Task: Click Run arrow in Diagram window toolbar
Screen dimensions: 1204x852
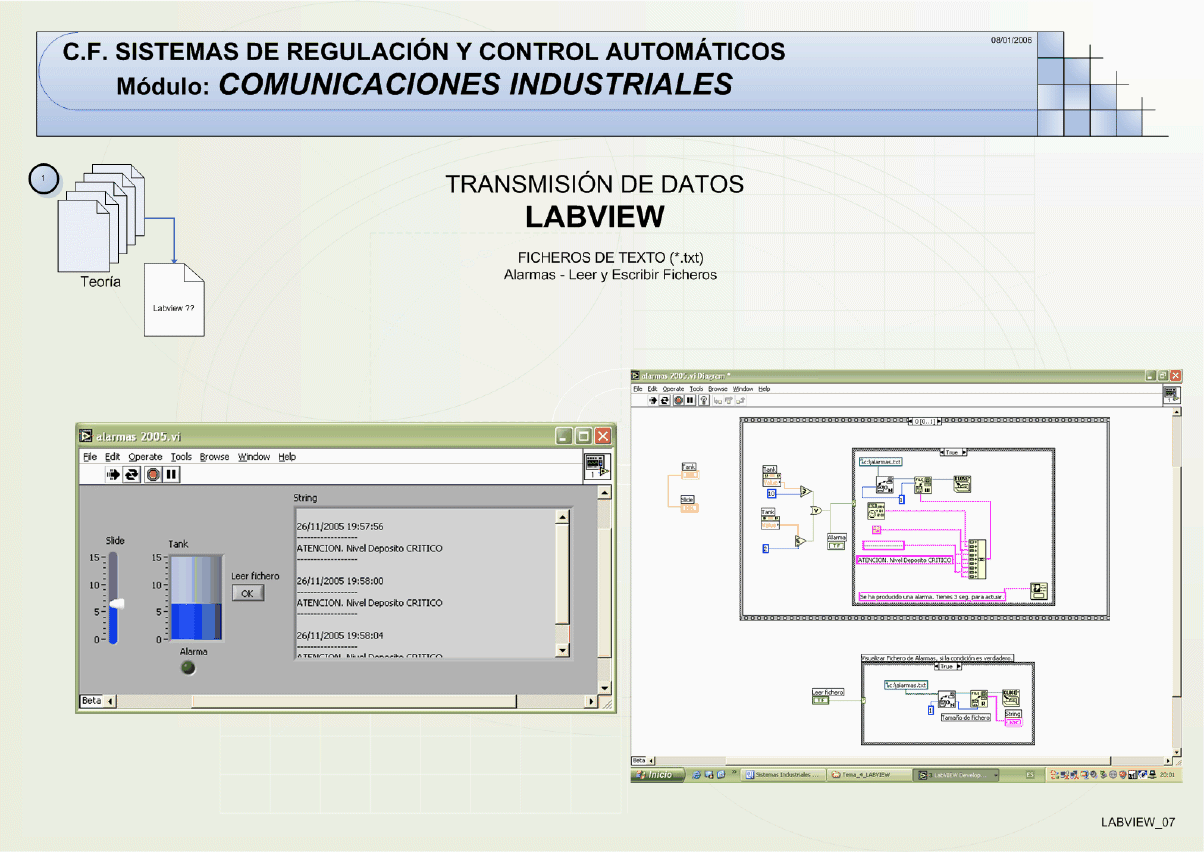Action: [x=653, y=400]
